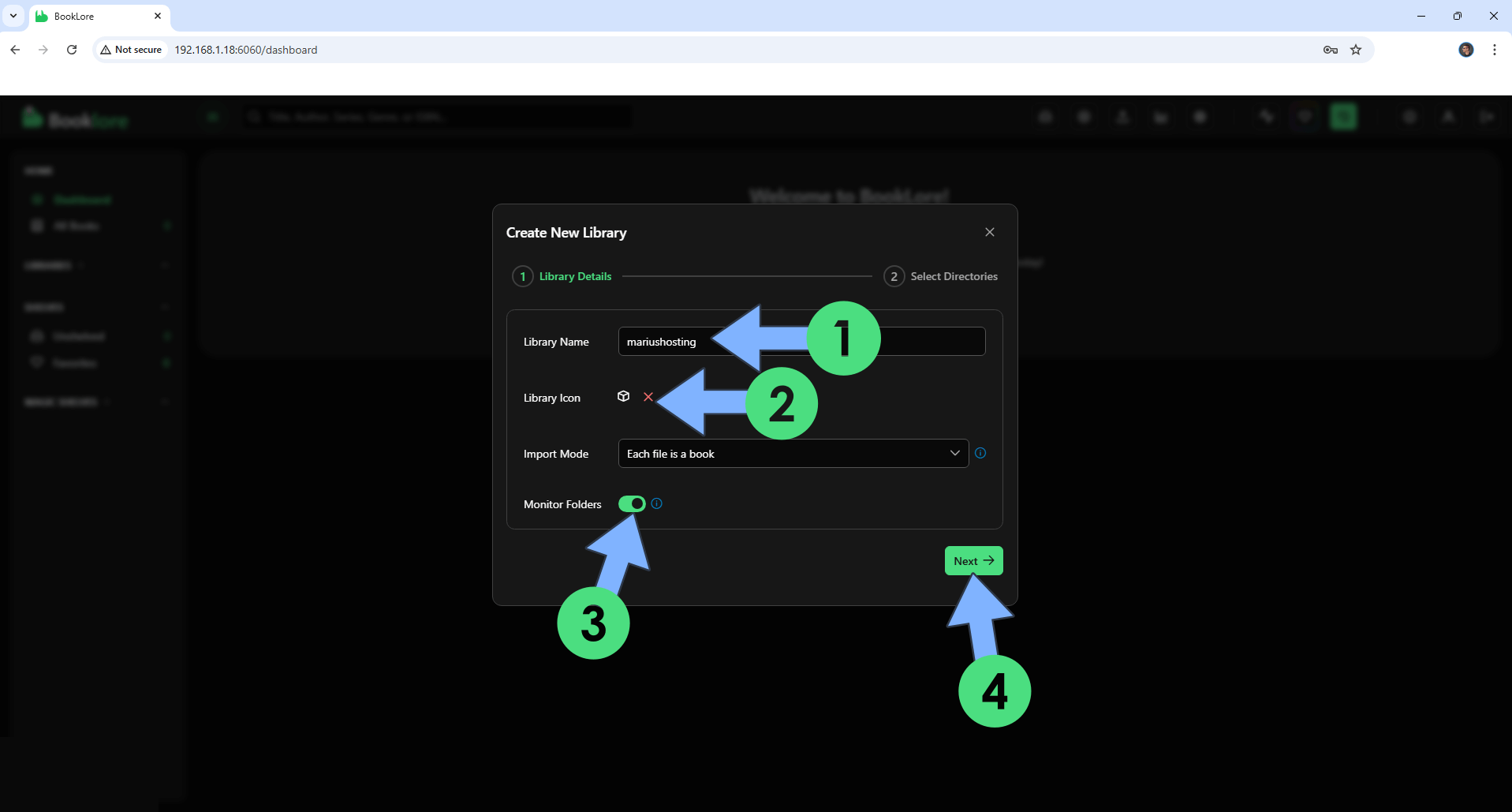Go back using the browser back arrow
The image size is (1512, 812).
click(x=15, y=50)
